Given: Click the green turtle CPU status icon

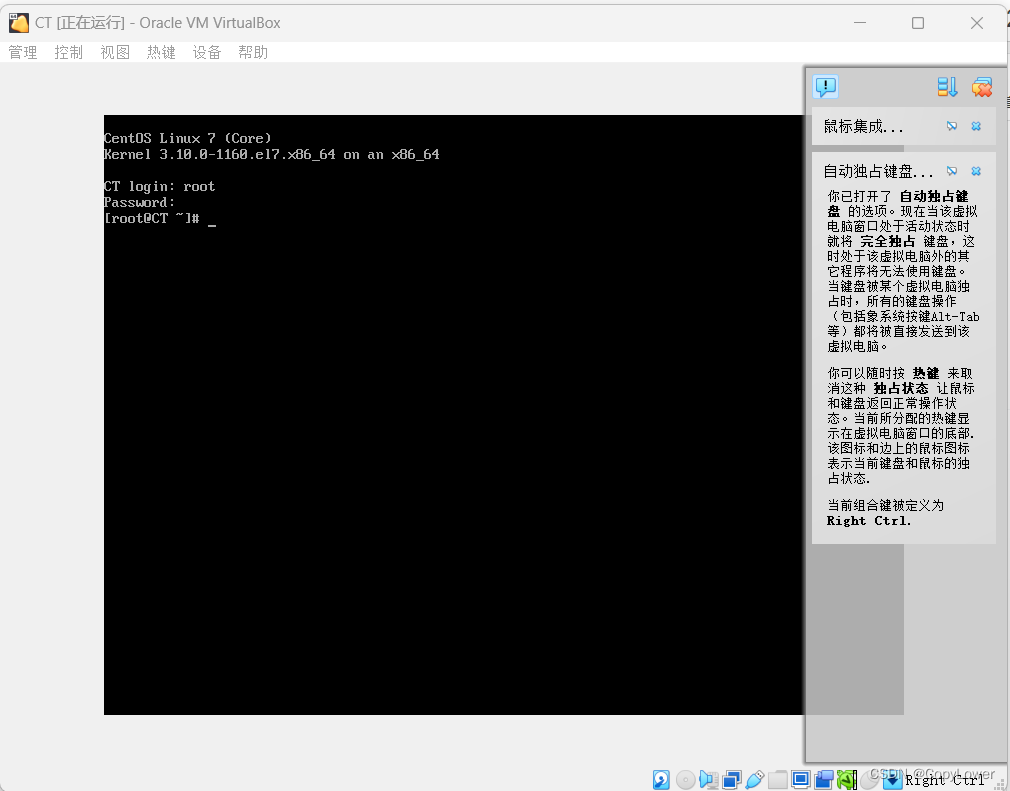Looking at the screenshot, I should pyautogui.click(x=847, y=780).
